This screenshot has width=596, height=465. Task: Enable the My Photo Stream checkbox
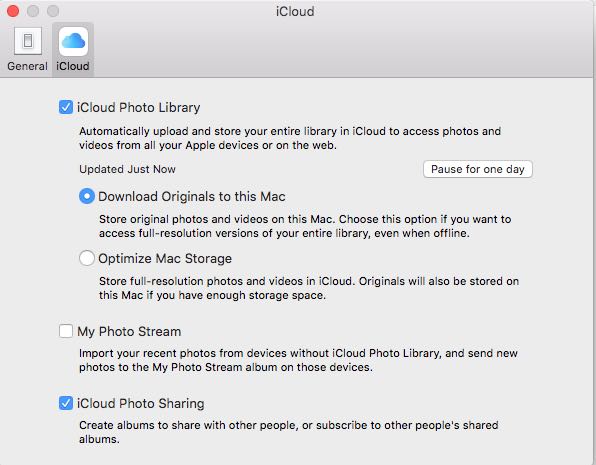pos(66,331)
